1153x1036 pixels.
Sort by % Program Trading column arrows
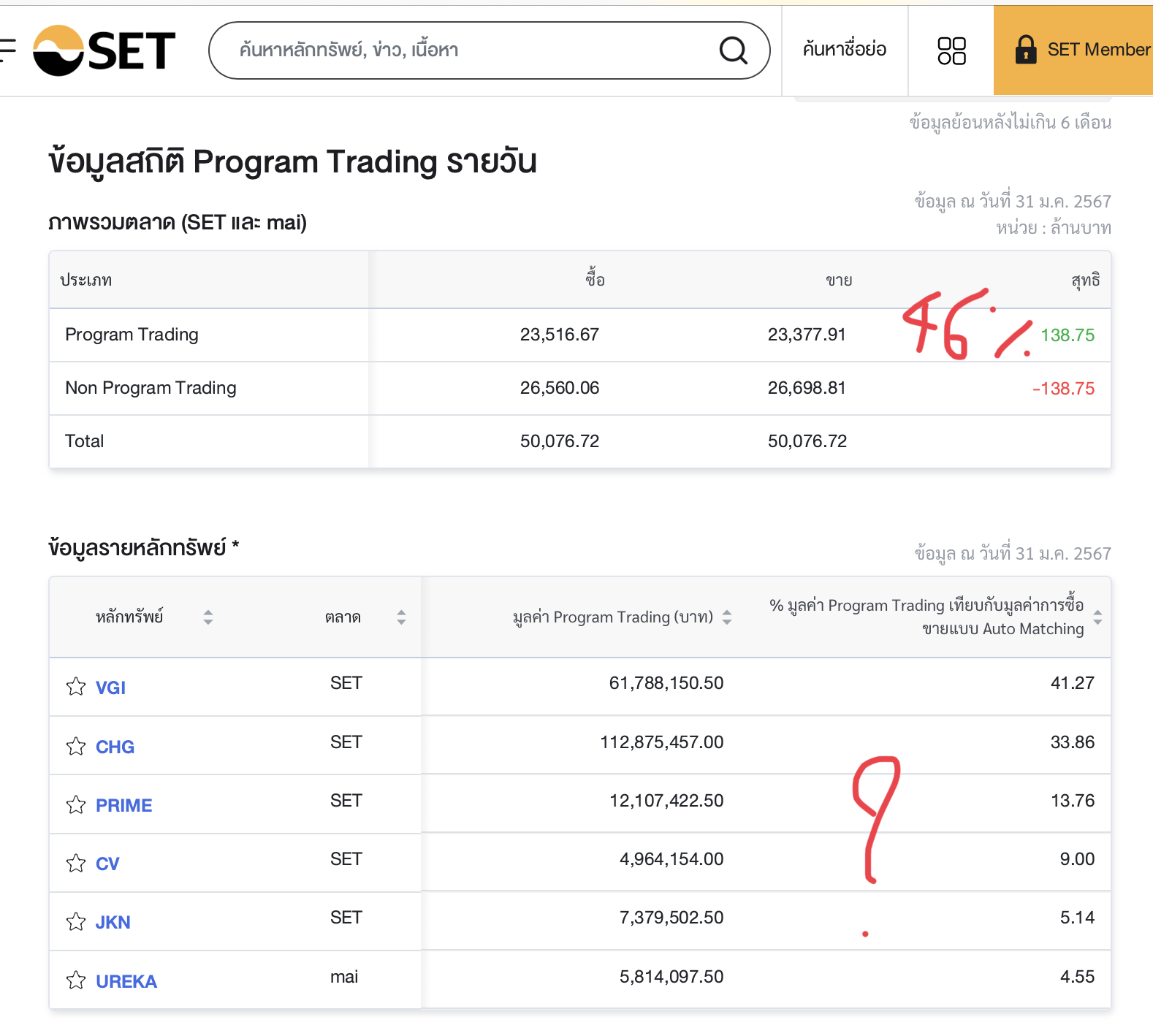point(1097,617)
